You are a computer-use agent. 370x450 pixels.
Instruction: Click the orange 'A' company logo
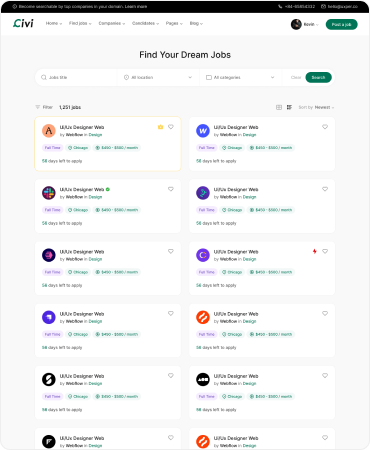click(x=49, y=131)
